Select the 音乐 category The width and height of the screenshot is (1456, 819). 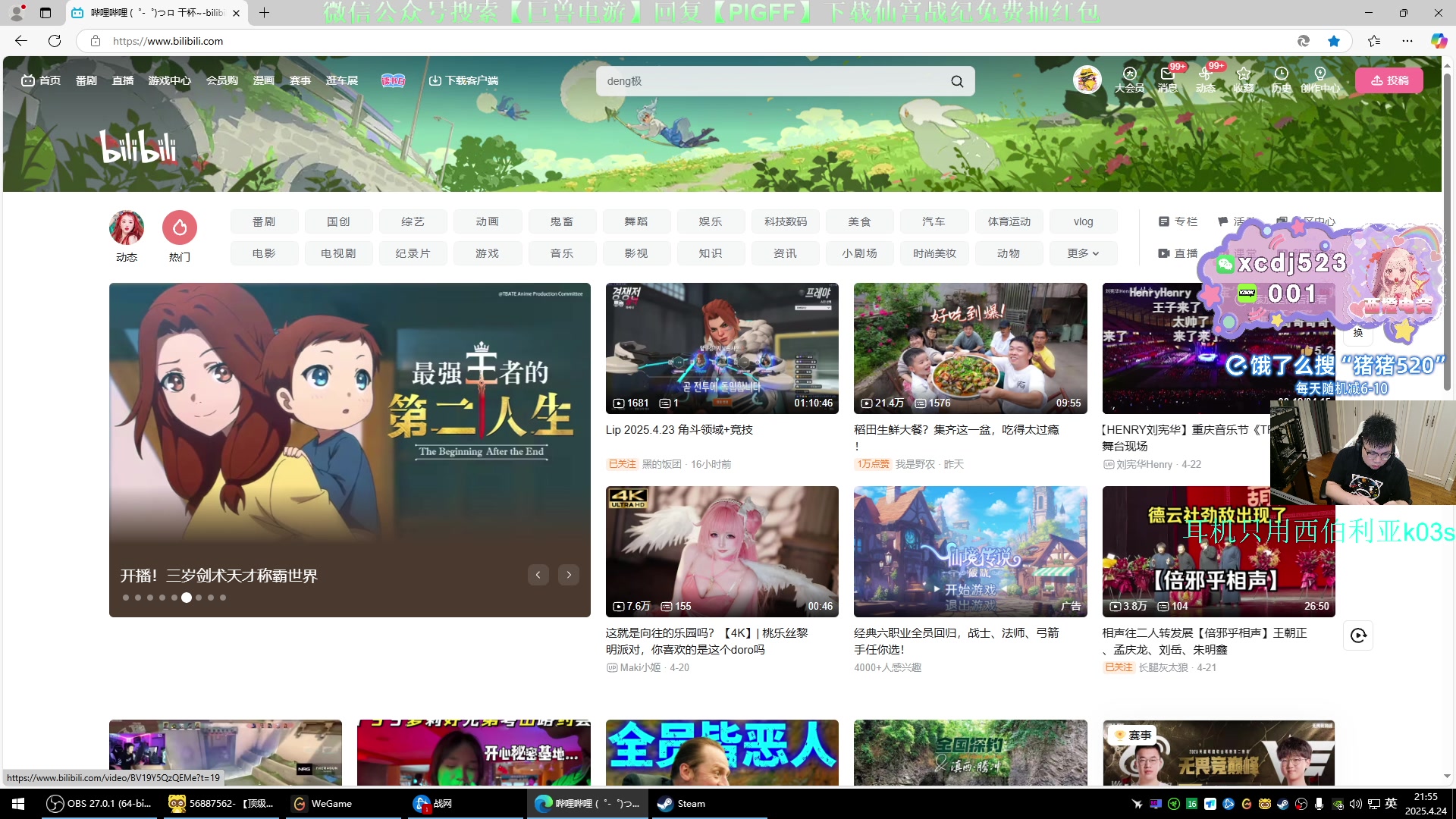click(562, 253)
